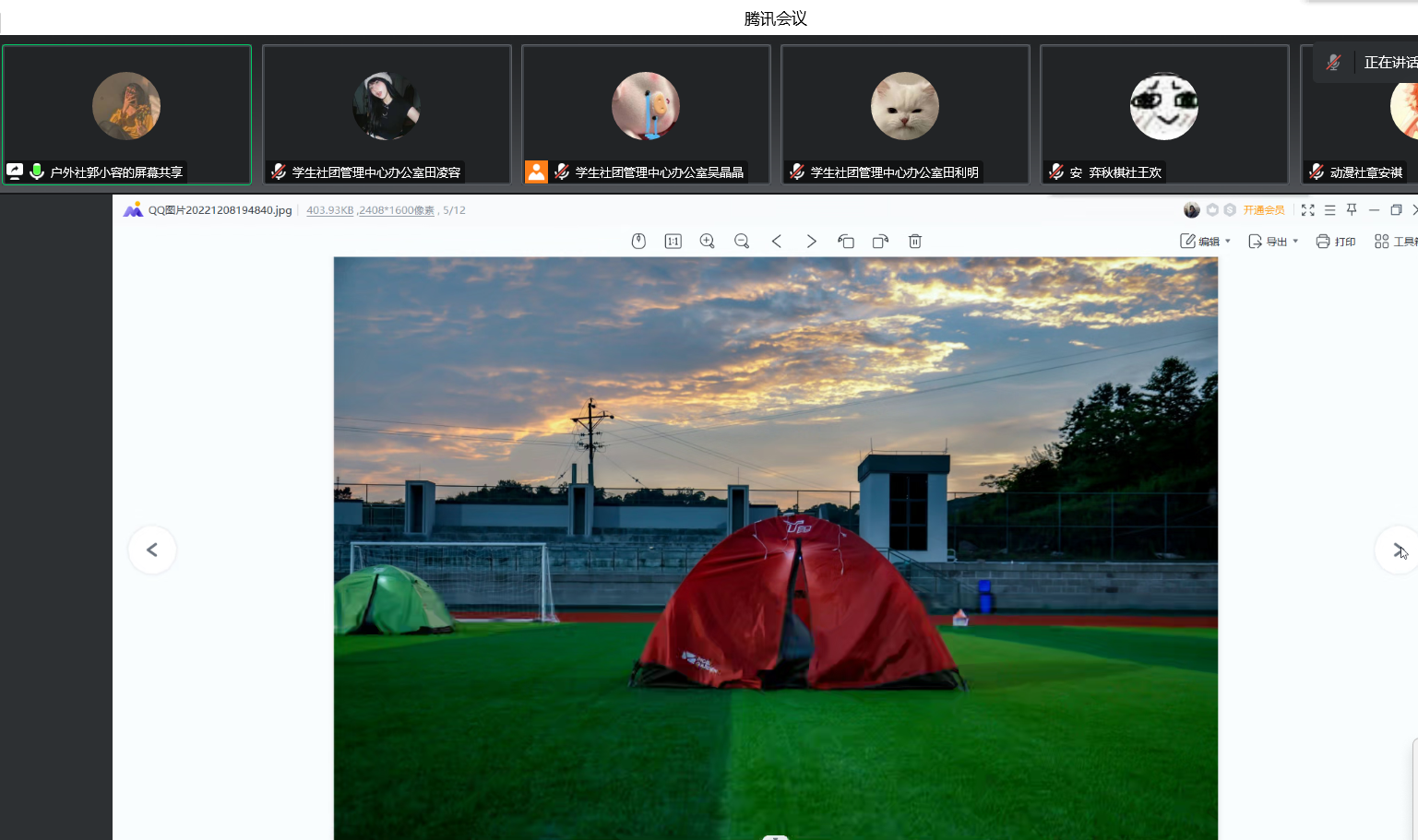Rotate the image clockwise
Viewport: 1418px width, 840px height.
[880, 242]
